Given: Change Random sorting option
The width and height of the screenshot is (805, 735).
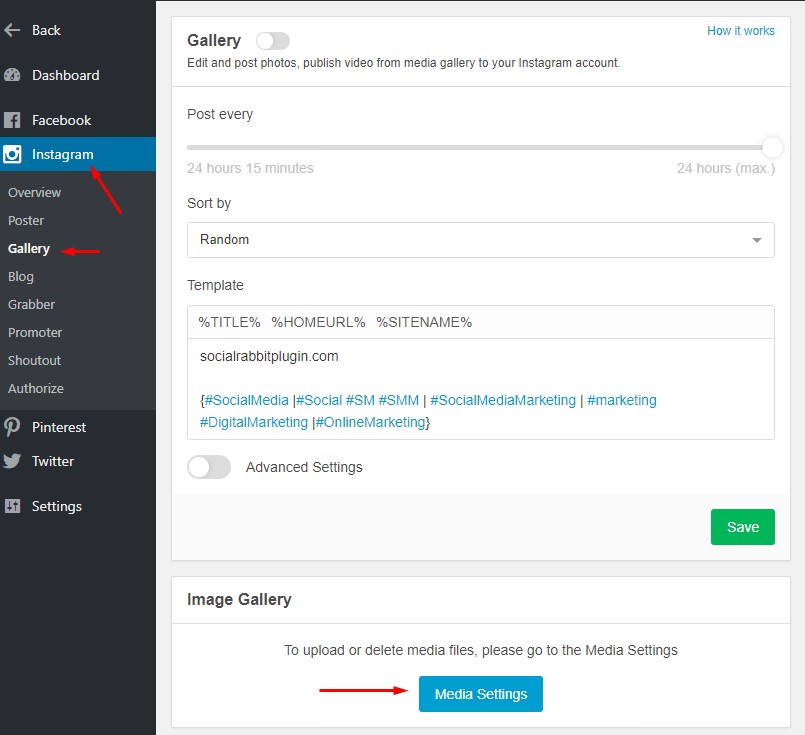Looking at the screenshot, I should (480, 240).
